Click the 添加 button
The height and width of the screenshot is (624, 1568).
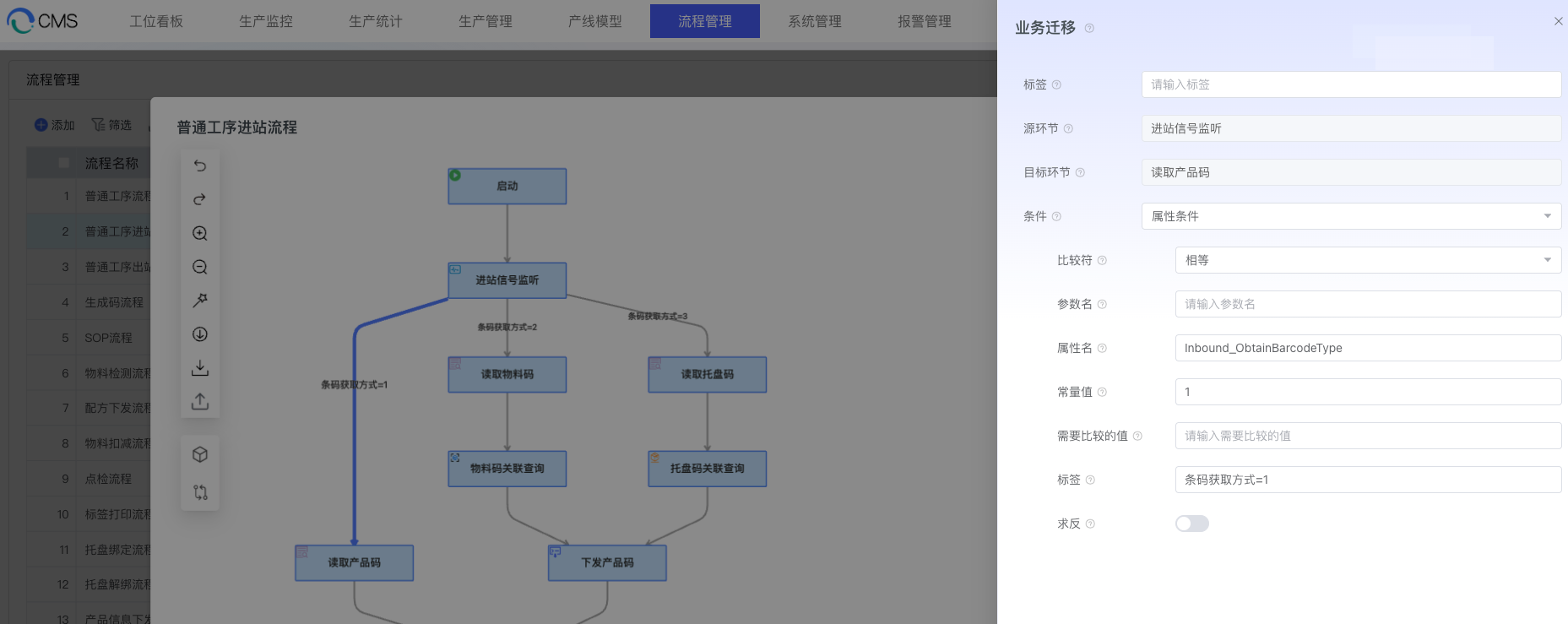pos(55,125)
